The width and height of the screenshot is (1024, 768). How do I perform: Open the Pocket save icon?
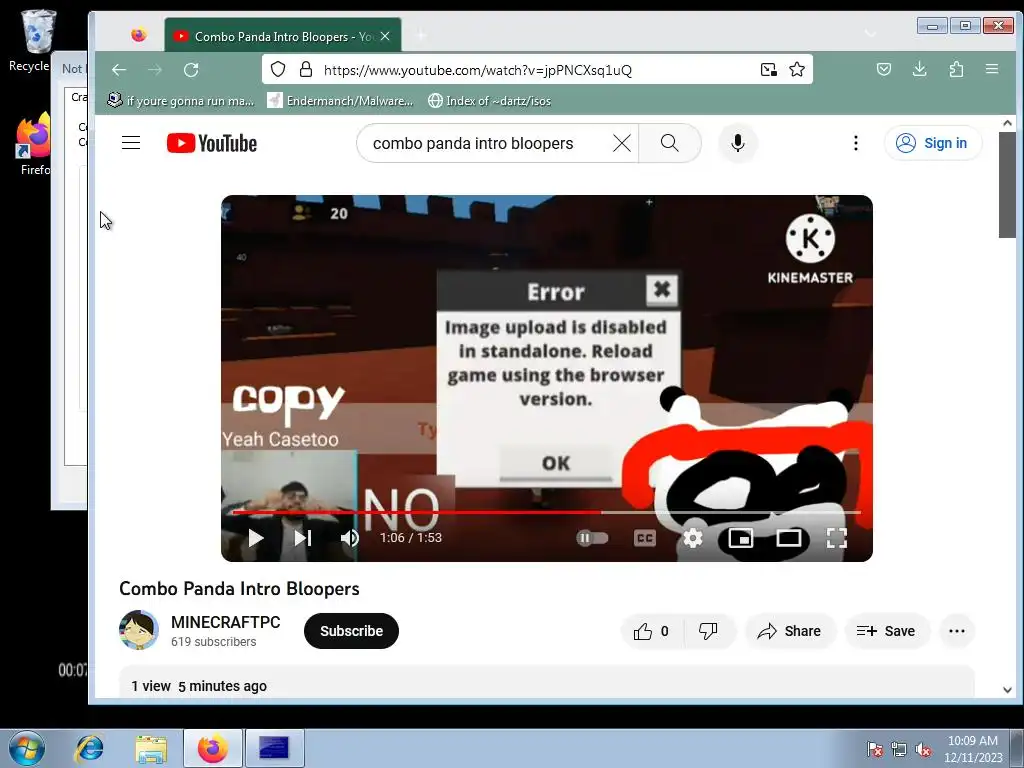click(884, 69)
